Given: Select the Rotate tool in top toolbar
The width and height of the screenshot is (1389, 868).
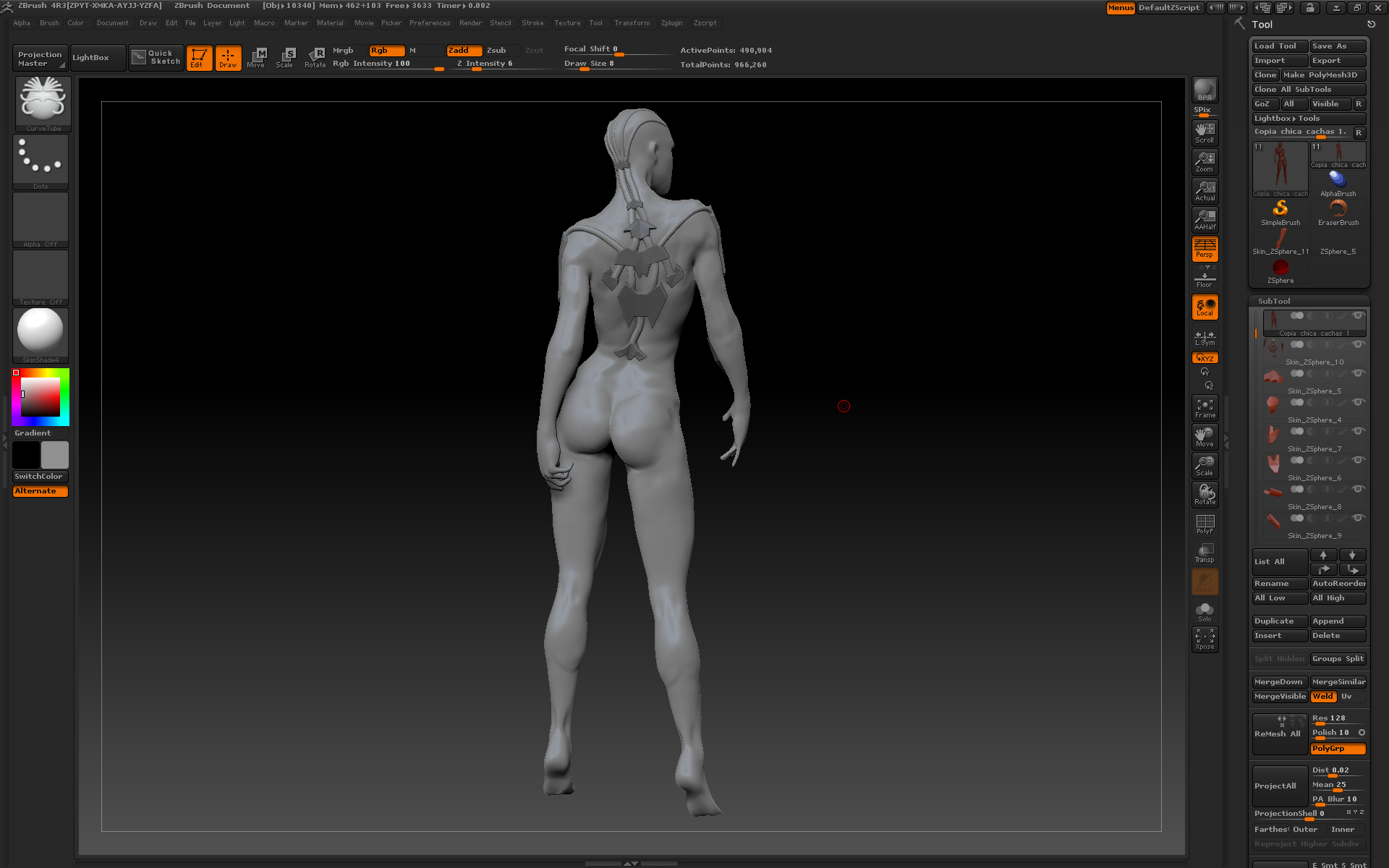Looking at the screenshot, I should 315,57.
